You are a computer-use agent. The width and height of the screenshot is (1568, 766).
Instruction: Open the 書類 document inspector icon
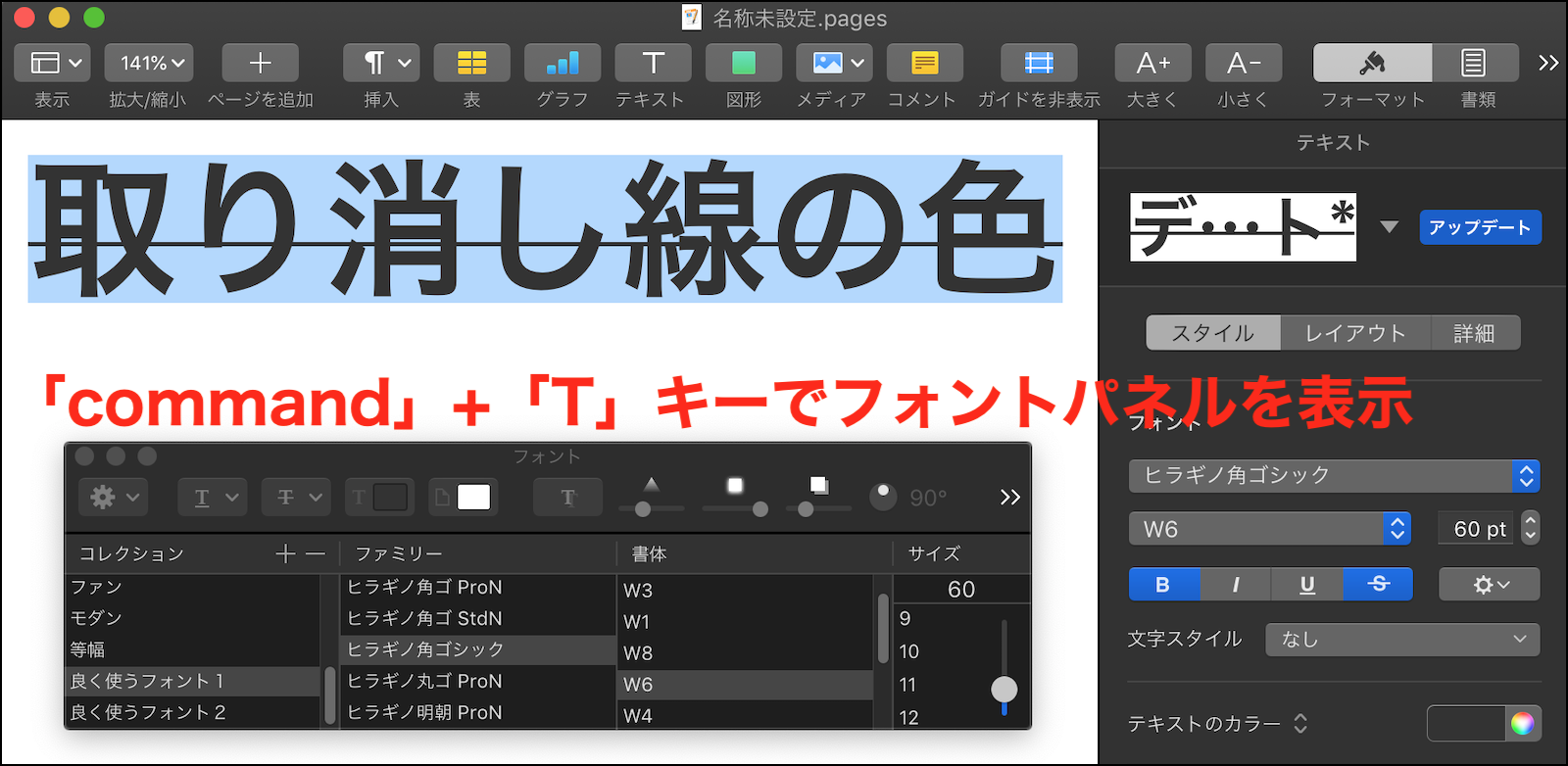click(1474, 63)
